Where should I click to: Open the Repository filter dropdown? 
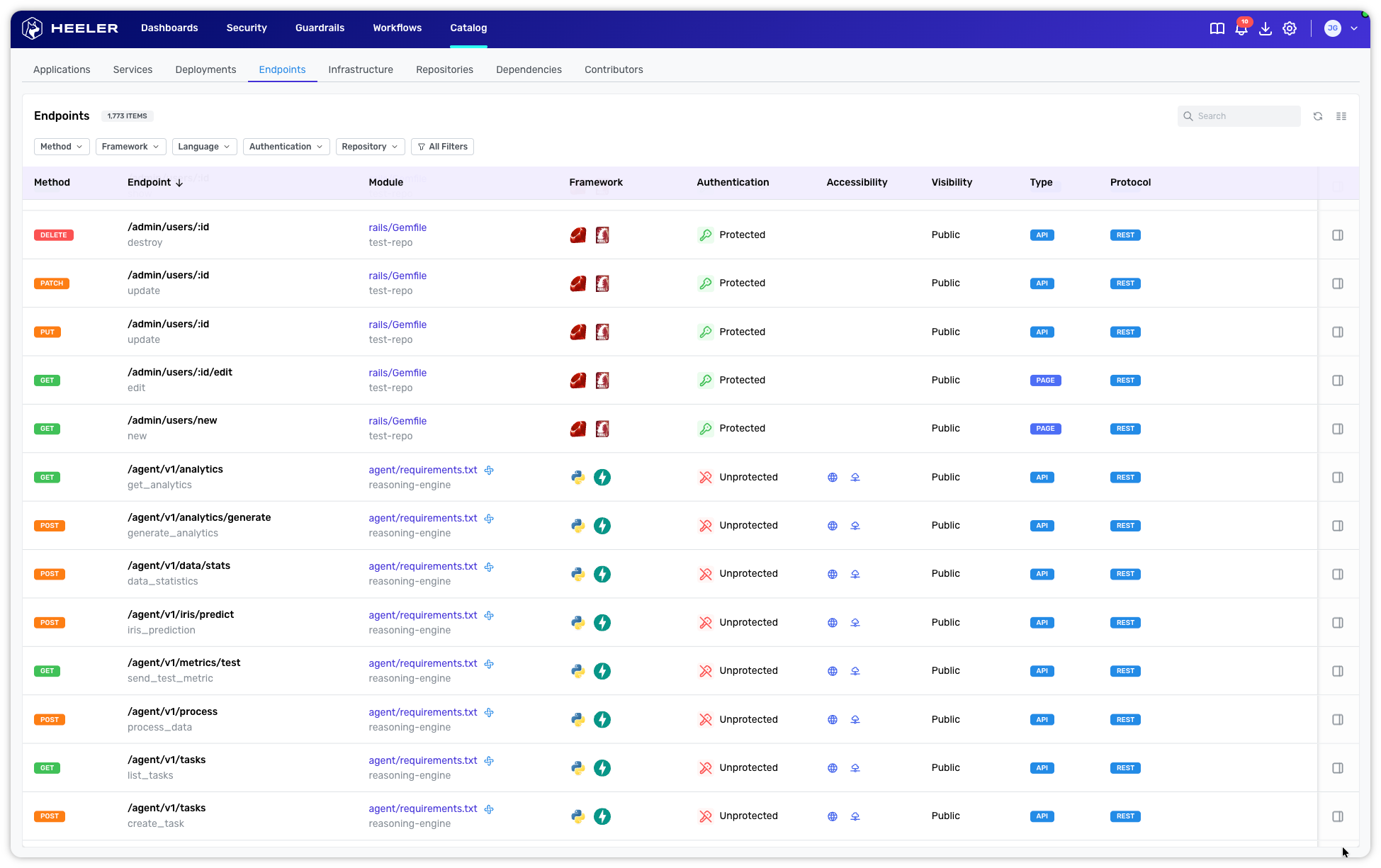[x=369, y=147]
